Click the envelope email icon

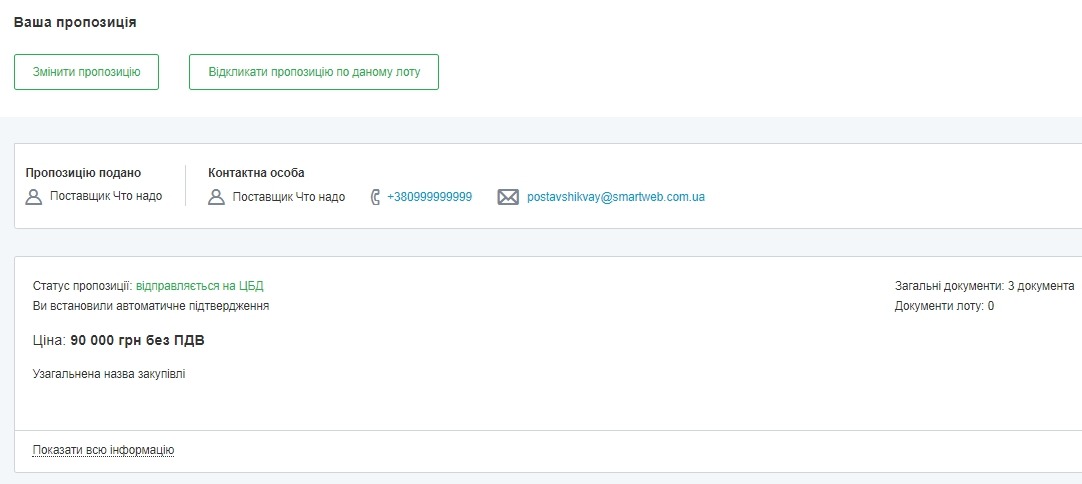point(508,197)
